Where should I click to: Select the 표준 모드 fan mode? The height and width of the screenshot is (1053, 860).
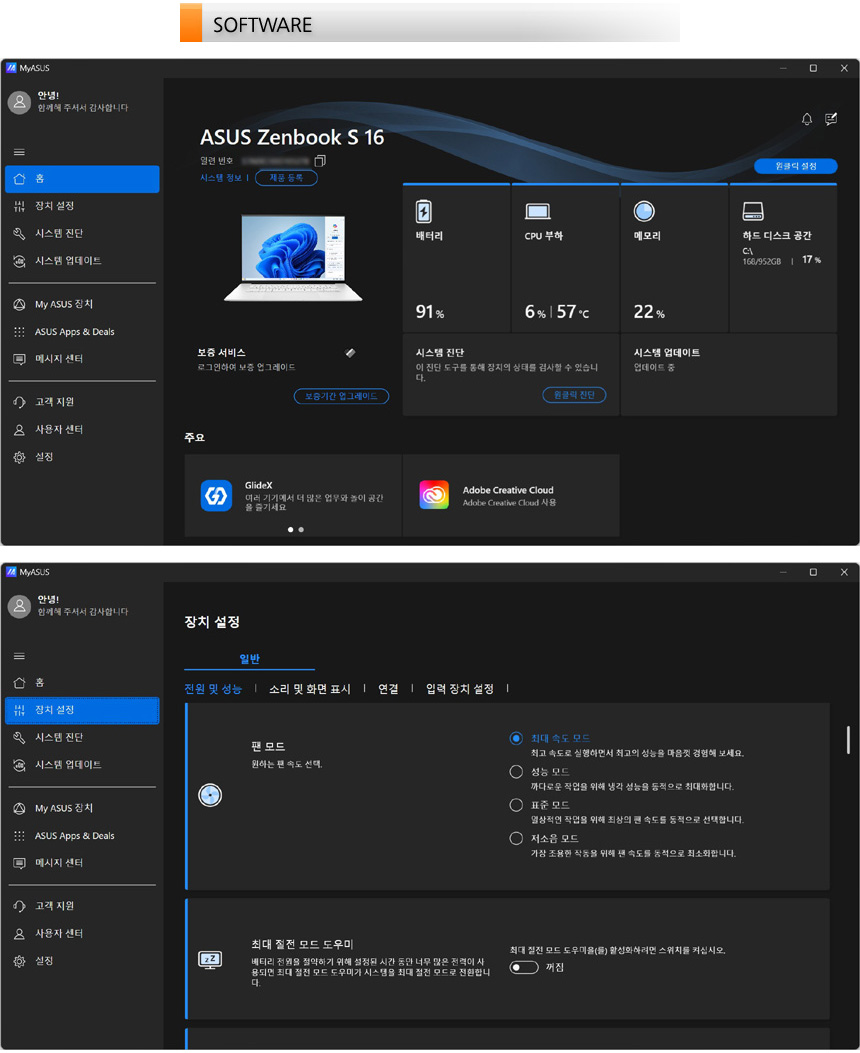click(516, 805)
